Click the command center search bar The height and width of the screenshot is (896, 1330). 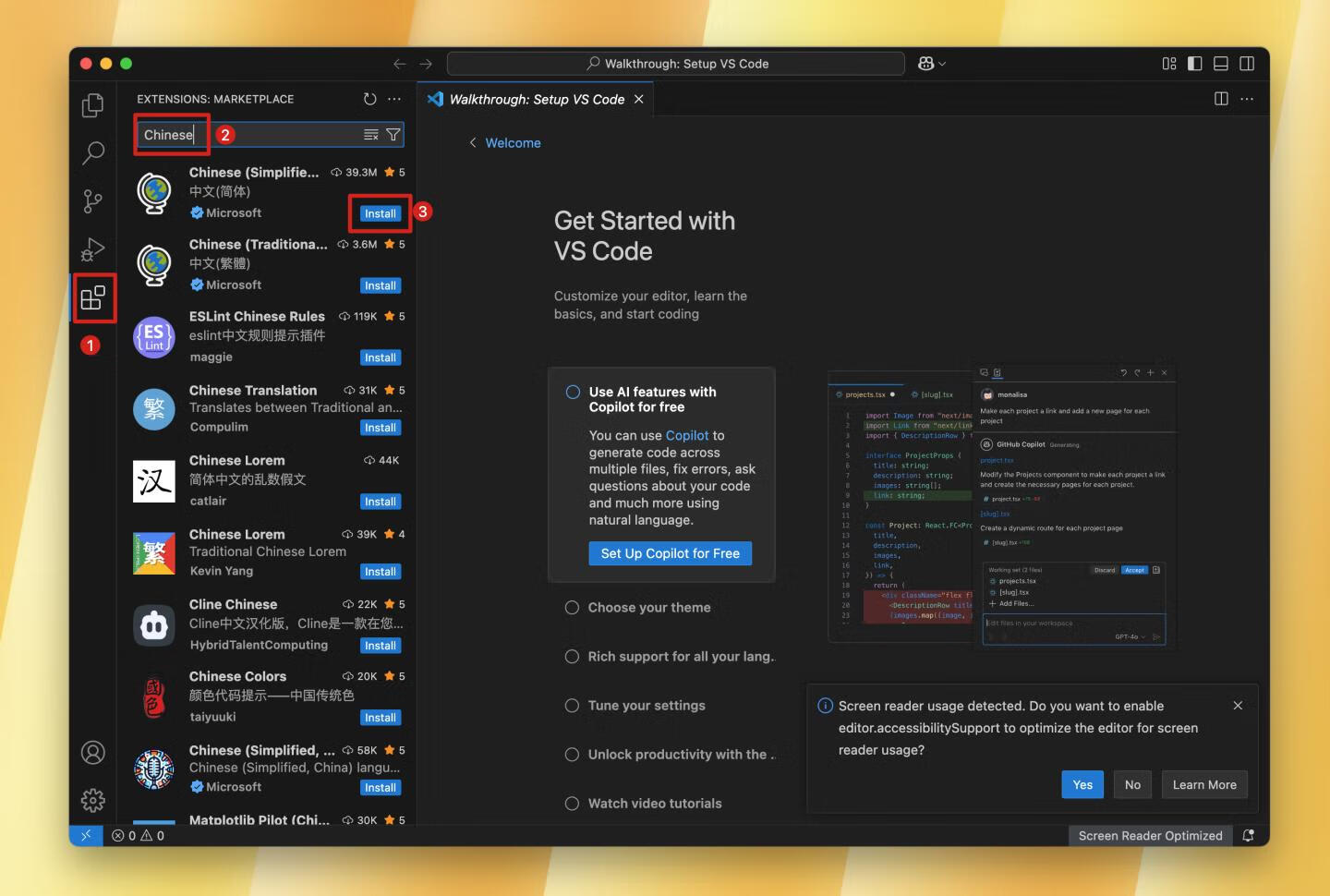[x=675, y=64]
